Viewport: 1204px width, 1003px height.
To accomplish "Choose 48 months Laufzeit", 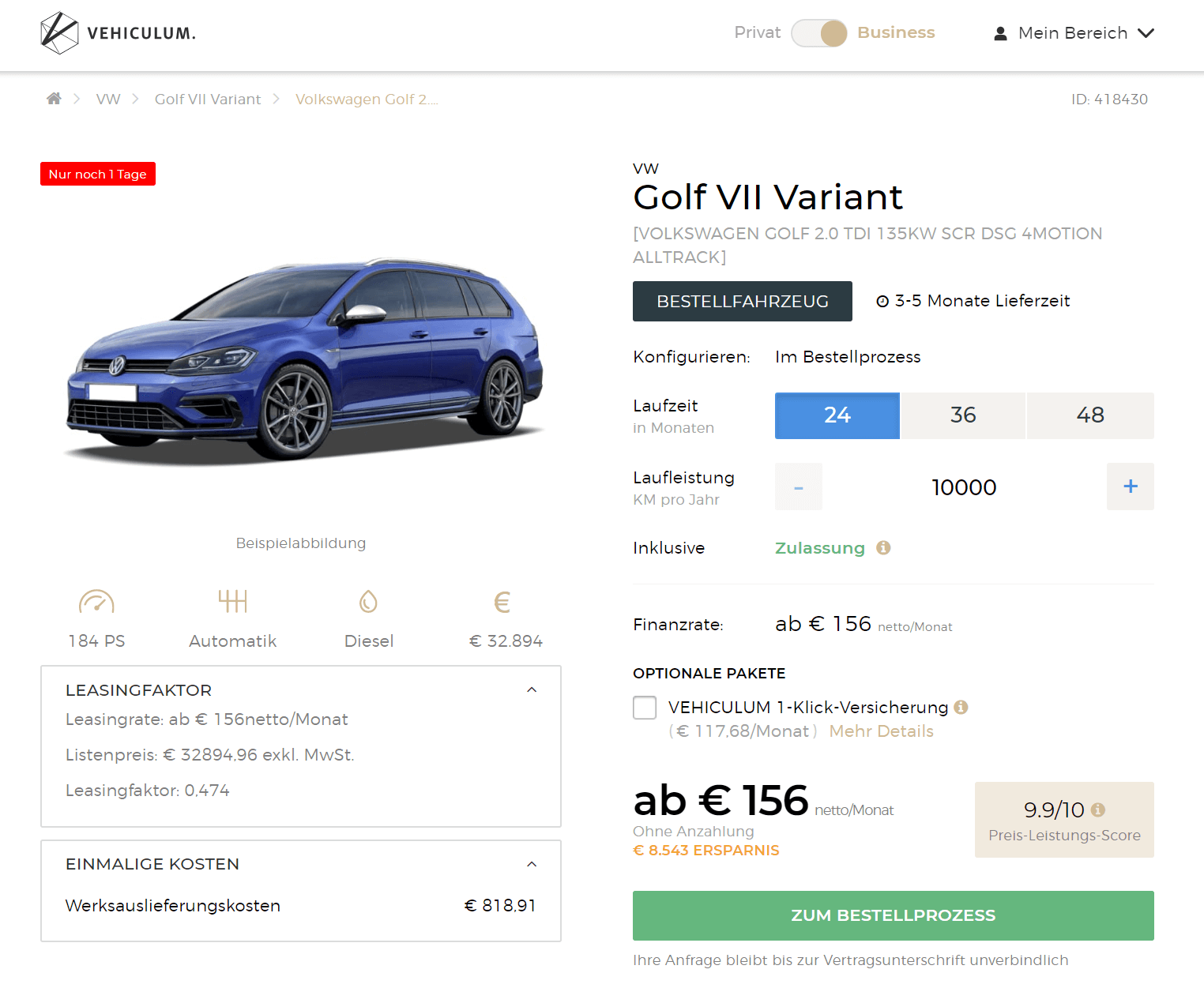I will pyautogui.click(x=1090, y=415).
